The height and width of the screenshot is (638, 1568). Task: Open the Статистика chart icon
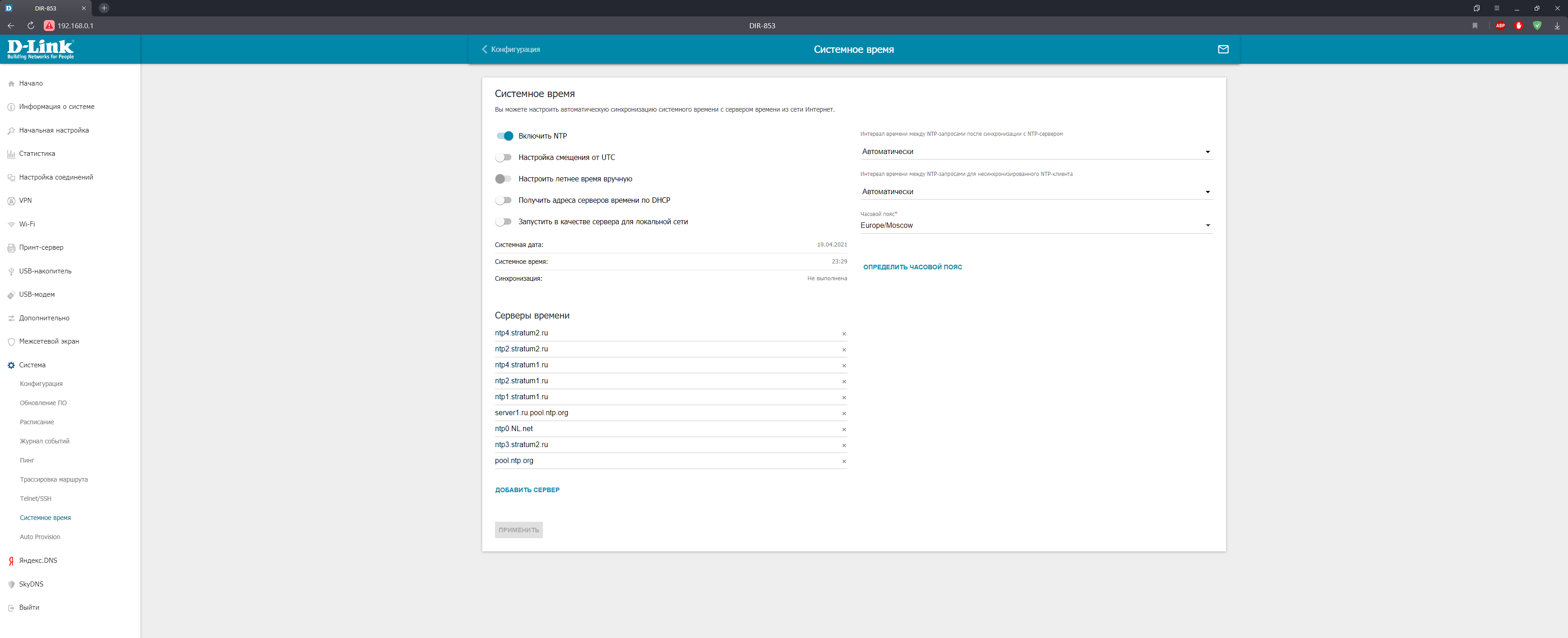11,154
